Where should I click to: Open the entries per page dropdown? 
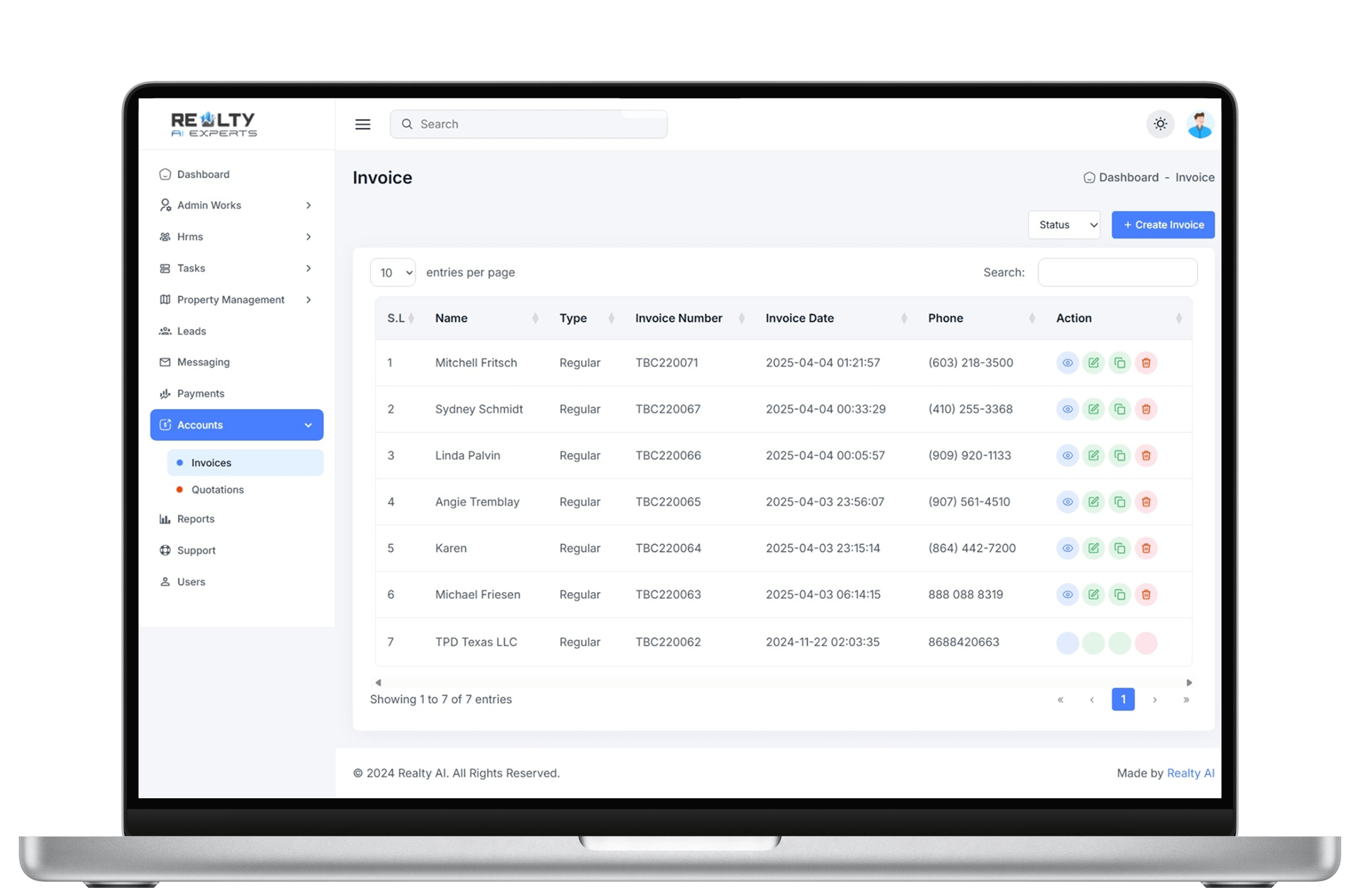(x=393, y=273)
